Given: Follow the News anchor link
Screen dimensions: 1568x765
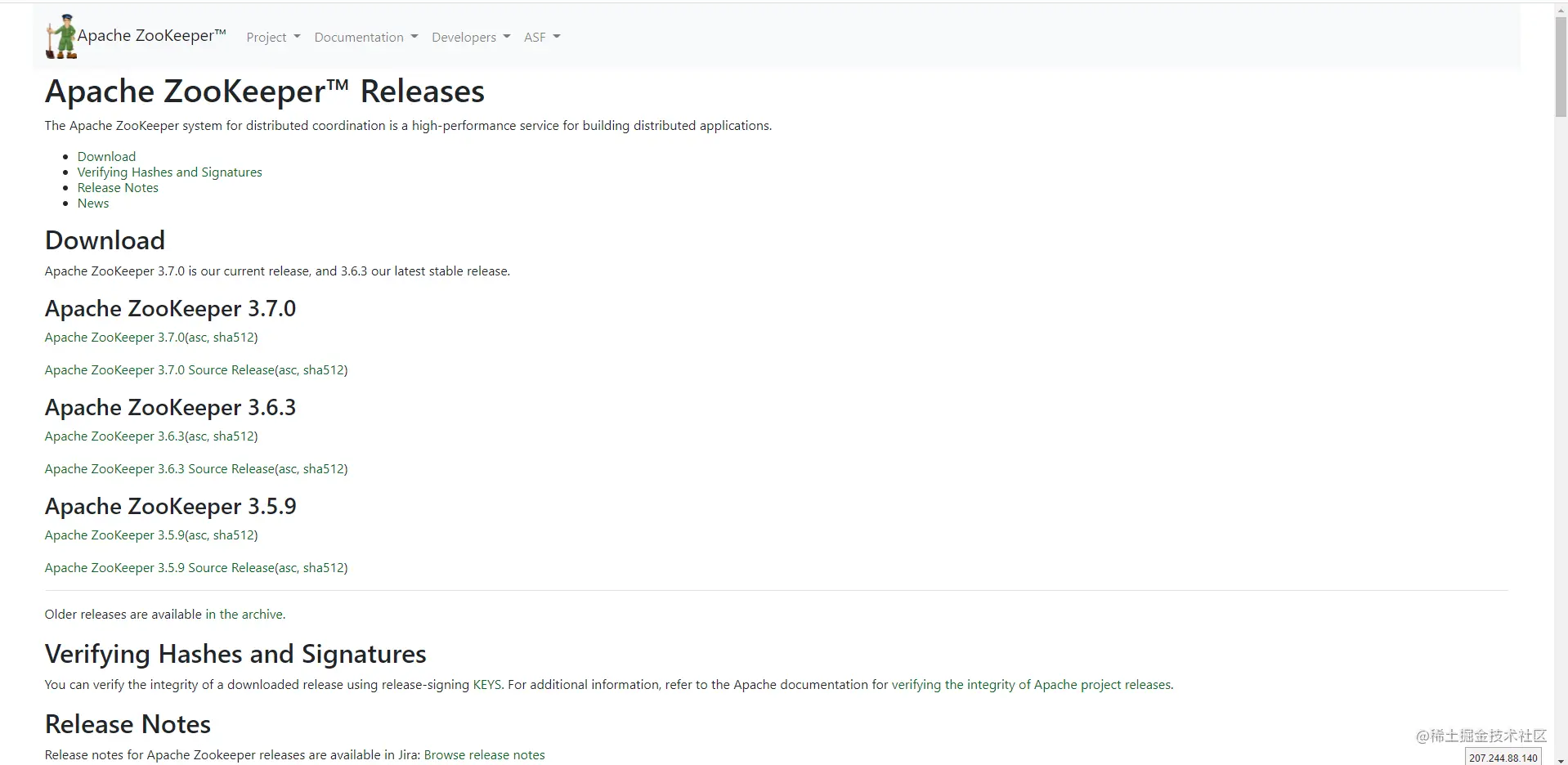Looking at the screenshot, I should pyautogui.click(x=93, y=203).
